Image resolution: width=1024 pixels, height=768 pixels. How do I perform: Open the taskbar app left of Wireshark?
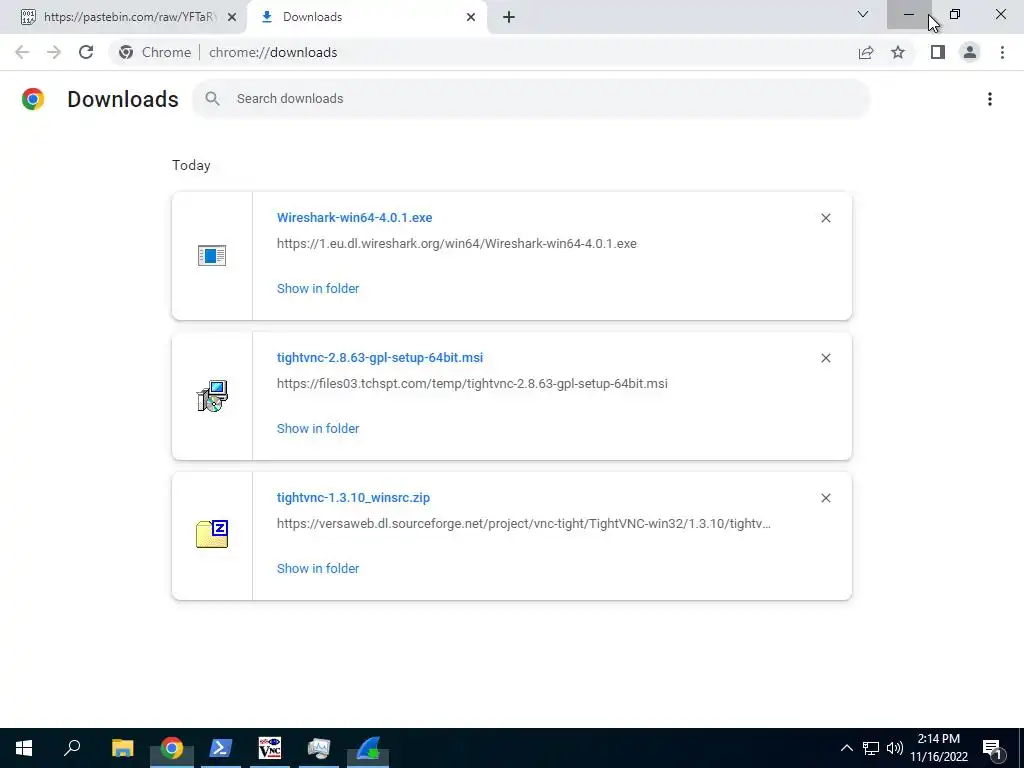(319, 748)
